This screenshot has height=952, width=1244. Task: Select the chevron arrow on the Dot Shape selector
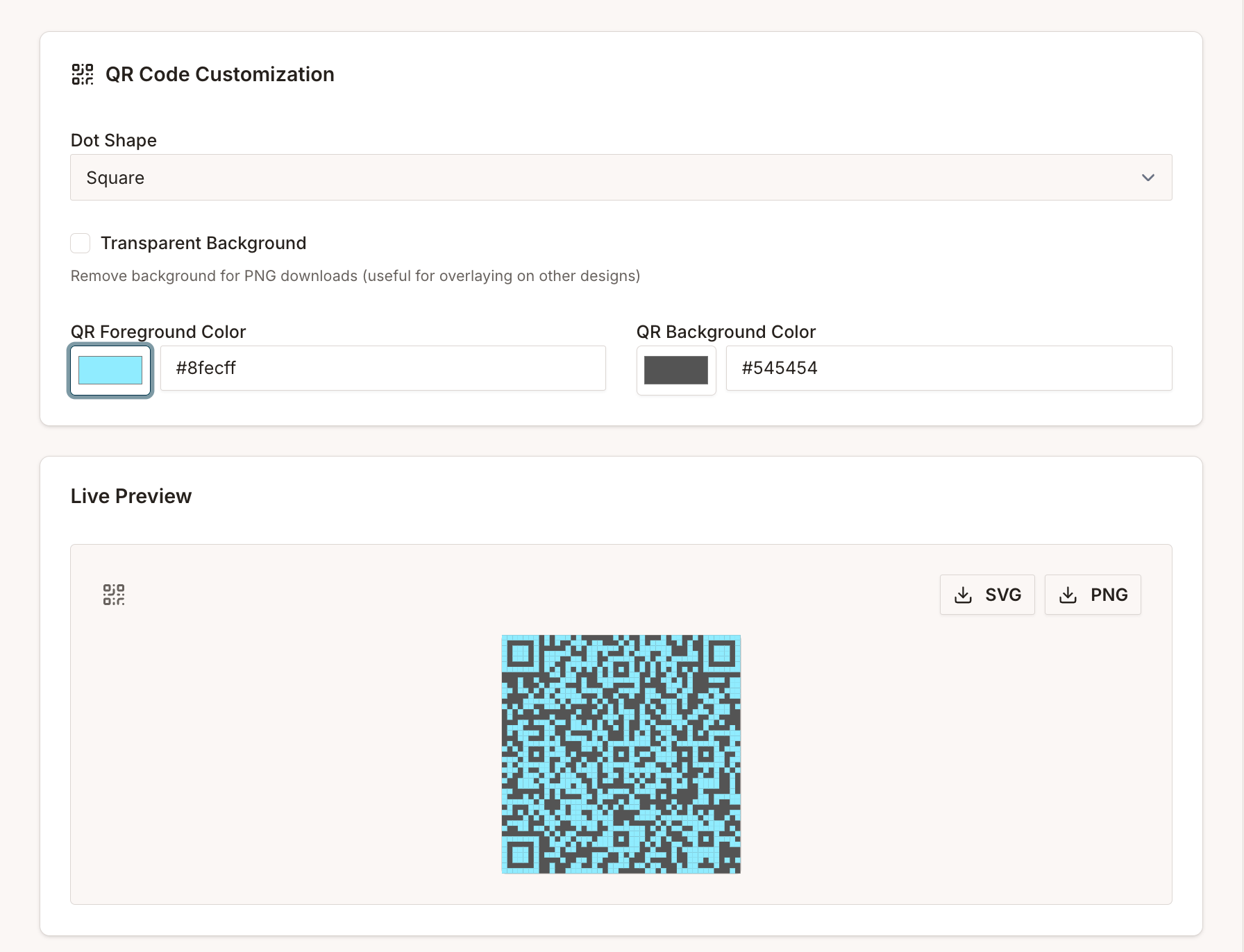tap(1148, 178)
